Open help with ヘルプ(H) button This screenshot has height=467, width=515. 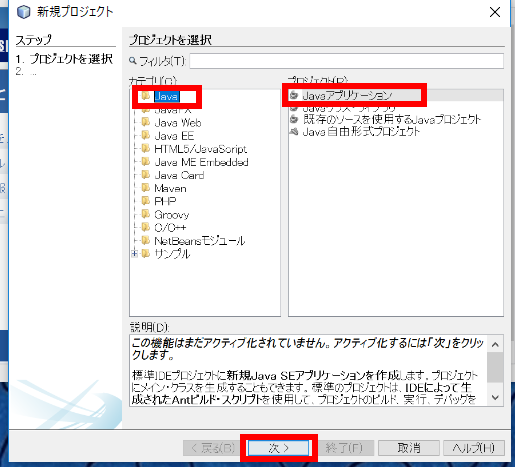[474, 448]
